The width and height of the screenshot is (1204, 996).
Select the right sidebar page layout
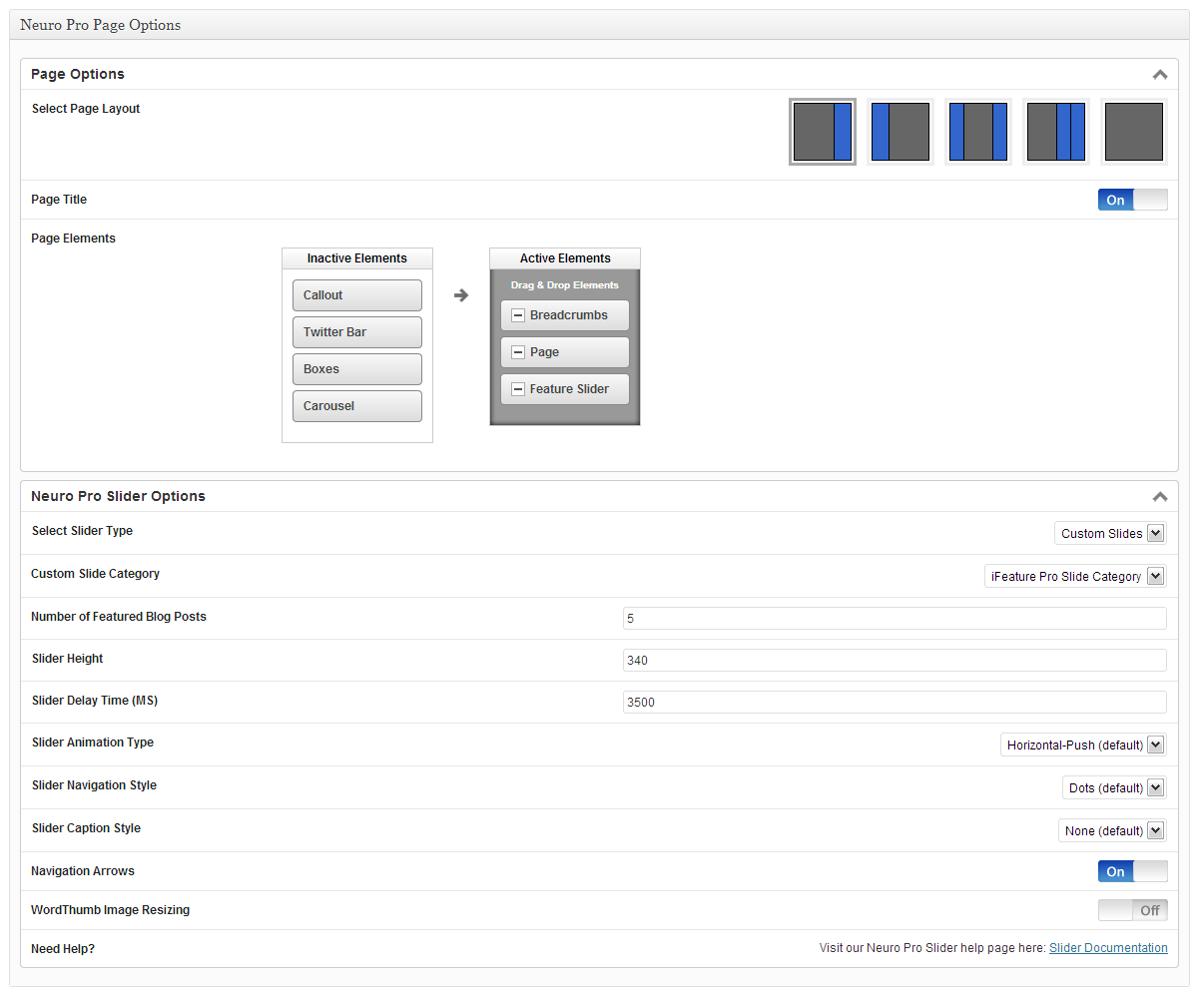click(x=823, y=132)
